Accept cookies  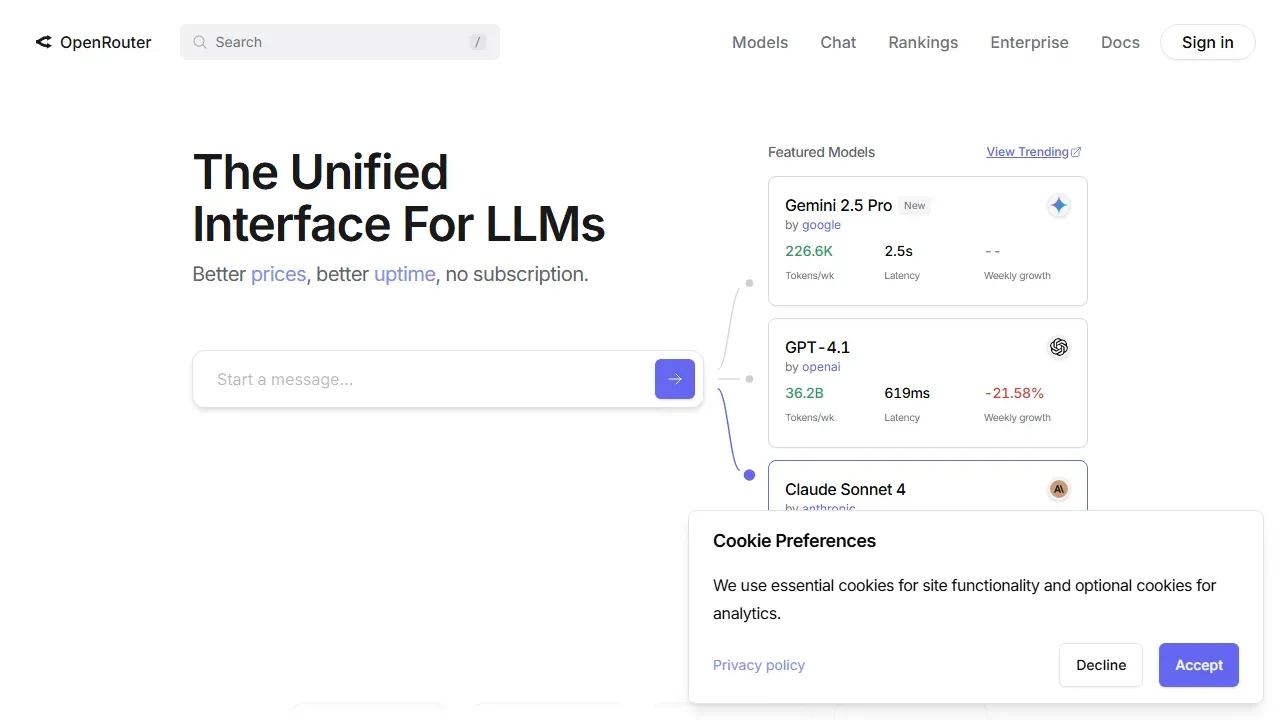tap(1199, 665)
